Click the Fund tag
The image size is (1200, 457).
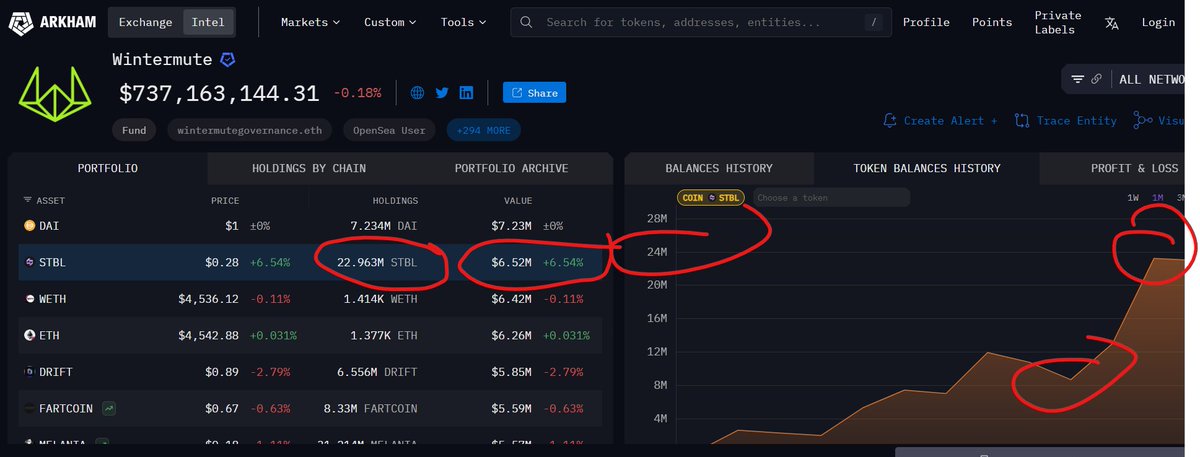[x=134, y=130]
